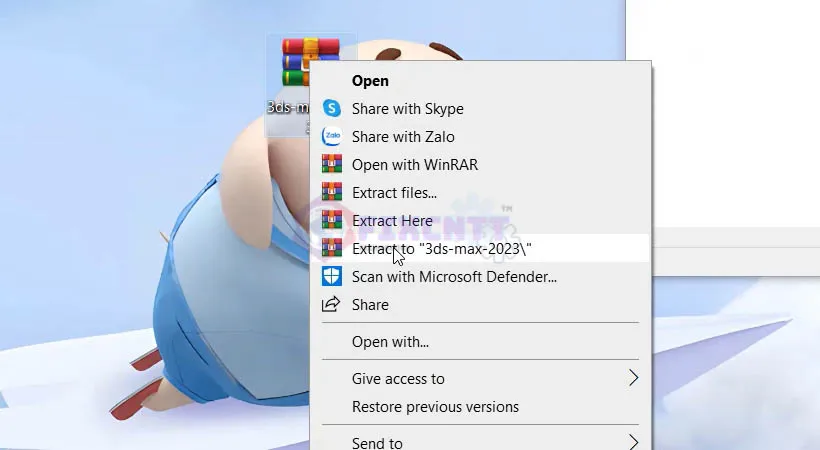Click WinRAR icon beside Open with WinRAR
This screenshot has width=820, height=450.
331,165
